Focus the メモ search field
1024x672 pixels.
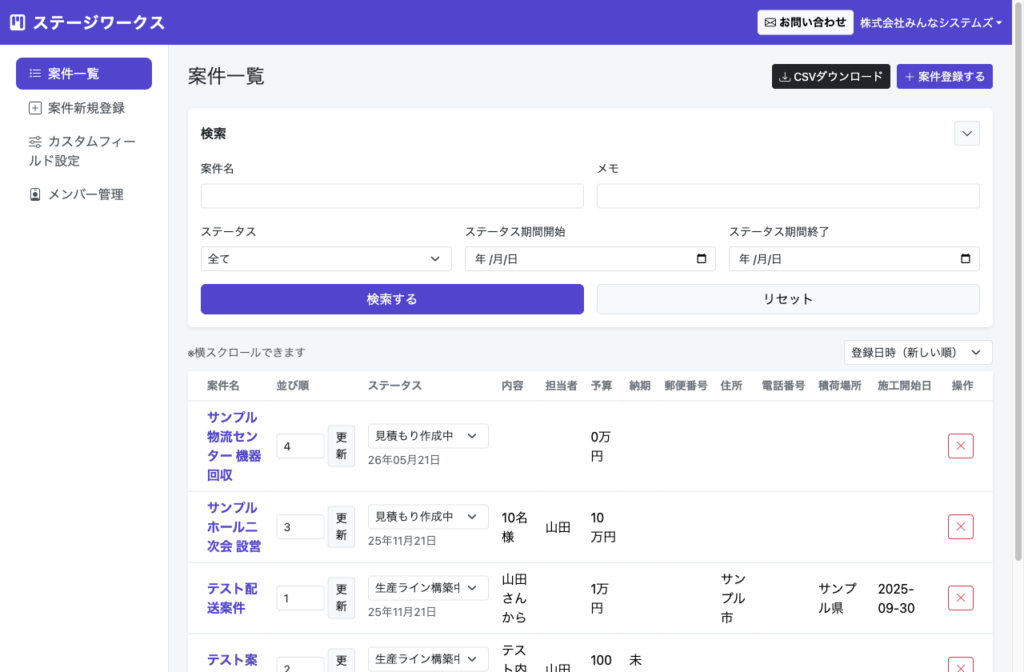coord(788,196)
